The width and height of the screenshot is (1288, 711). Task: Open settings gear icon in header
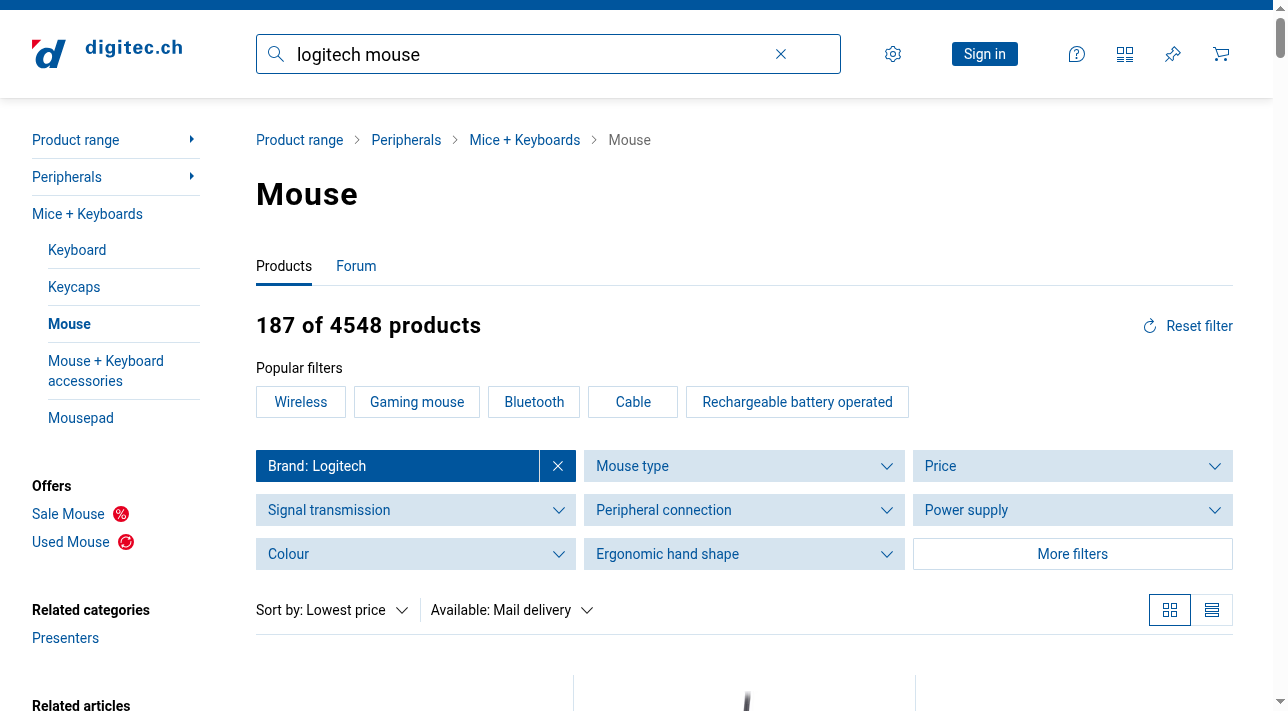pos(893,54)
